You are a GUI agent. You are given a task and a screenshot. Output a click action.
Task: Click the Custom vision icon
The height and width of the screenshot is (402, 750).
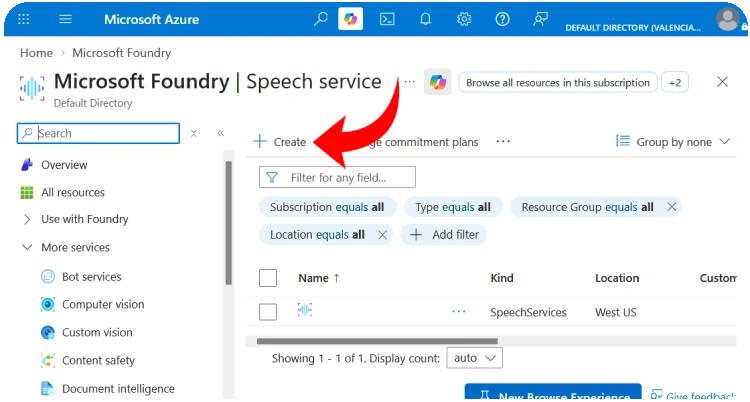48,332
